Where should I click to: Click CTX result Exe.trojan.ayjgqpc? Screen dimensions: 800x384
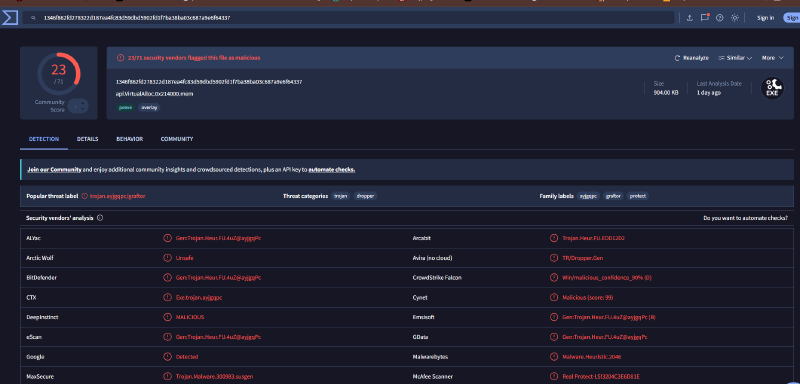pos(198,297)
